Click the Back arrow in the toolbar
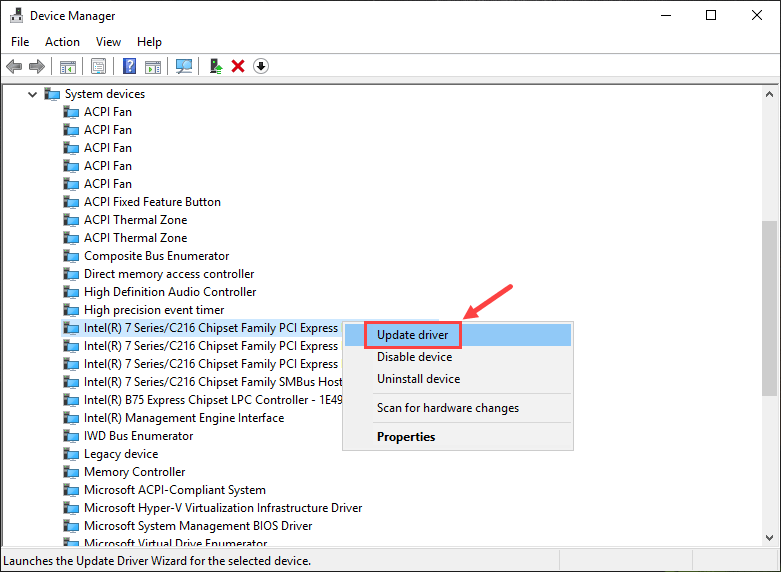Screen dimensions: 781x572 [x=14, y=66]
